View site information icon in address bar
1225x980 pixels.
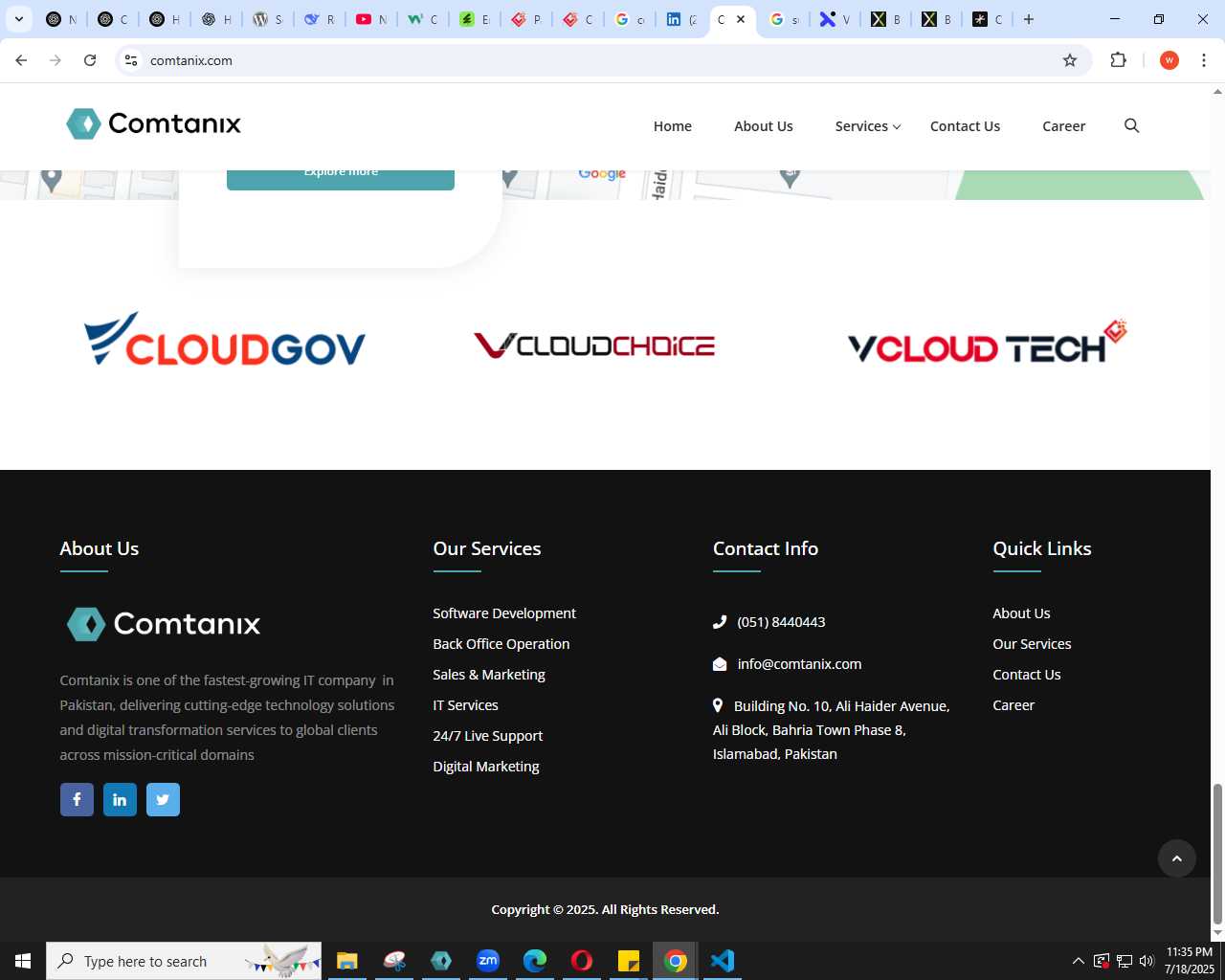tap(131, 60)
